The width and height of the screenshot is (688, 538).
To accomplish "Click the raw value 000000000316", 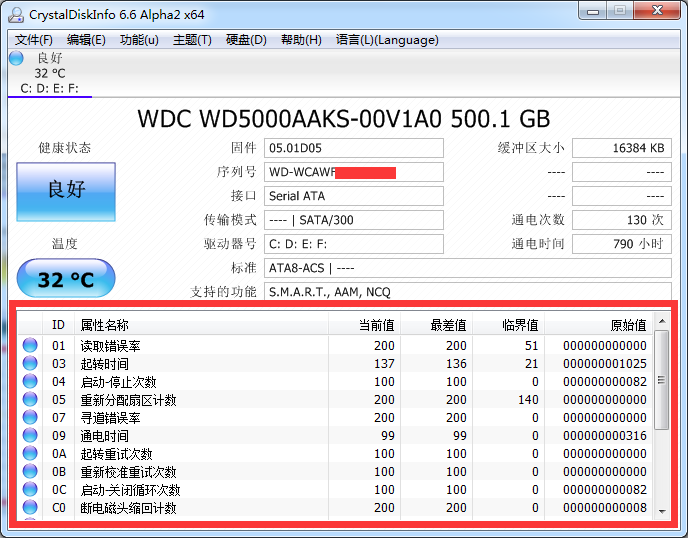I will point(605,435).
